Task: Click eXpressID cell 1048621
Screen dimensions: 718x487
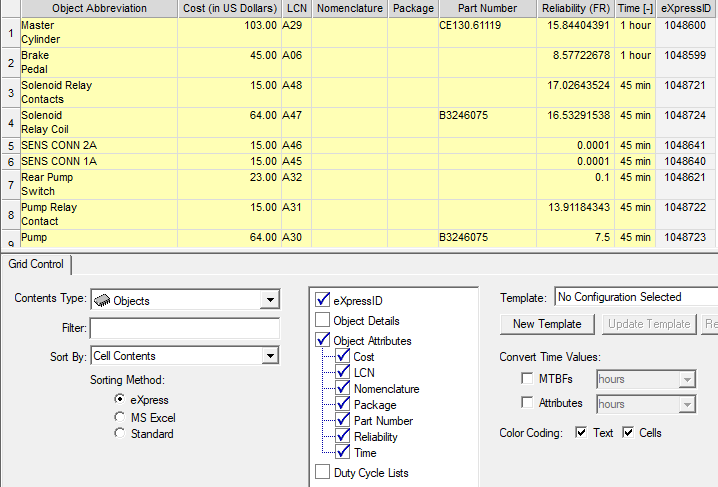Action: 686,184
